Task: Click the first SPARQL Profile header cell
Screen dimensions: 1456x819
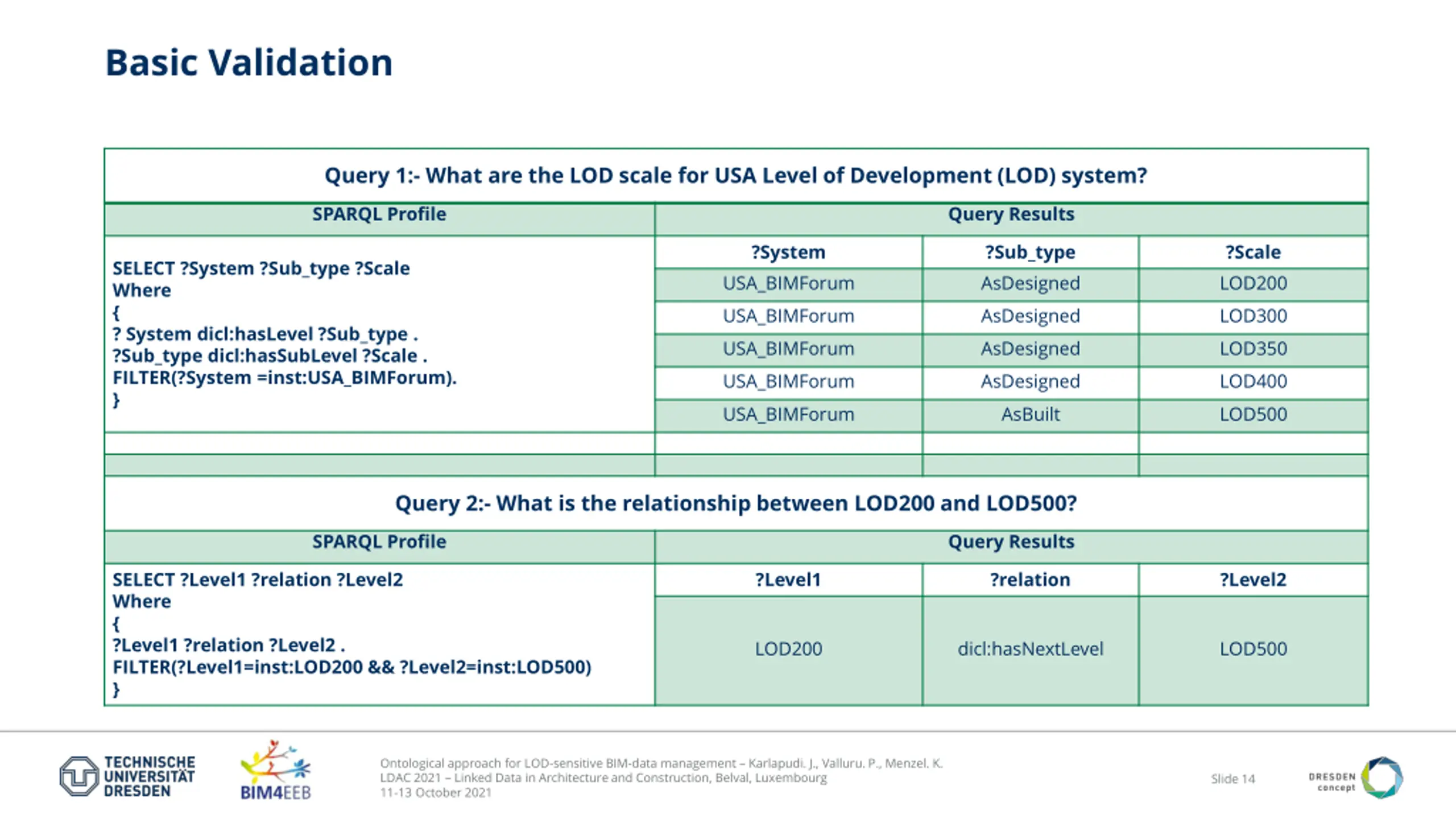Action: tap(379, 214)
